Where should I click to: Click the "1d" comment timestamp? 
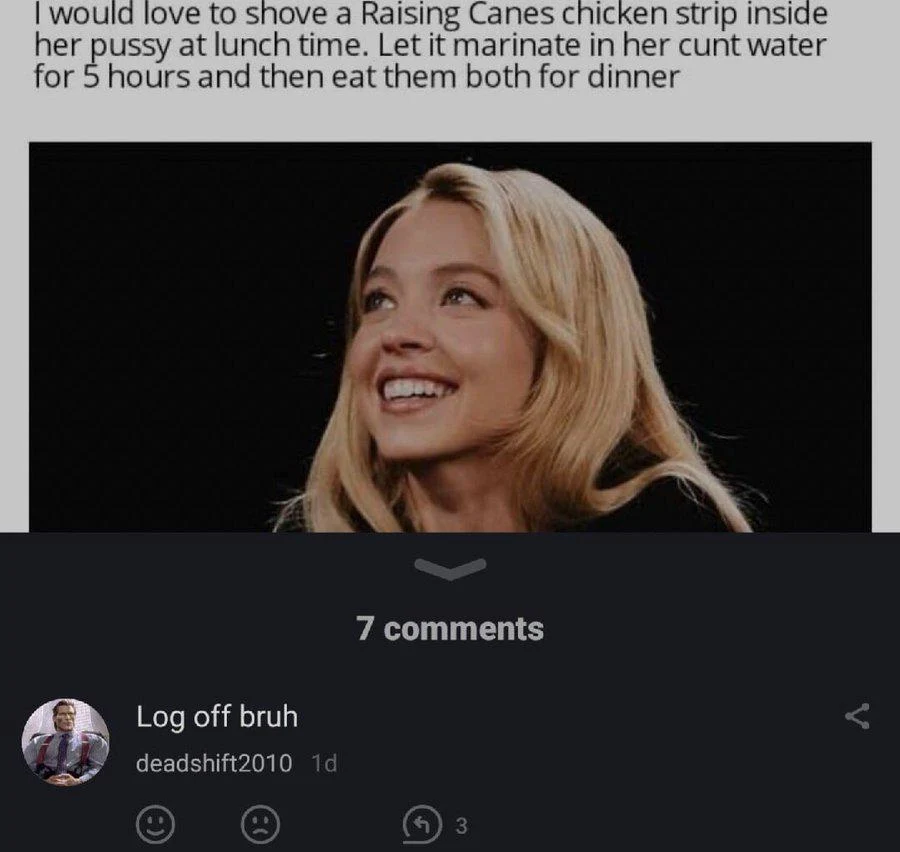[x=324, y=763]
